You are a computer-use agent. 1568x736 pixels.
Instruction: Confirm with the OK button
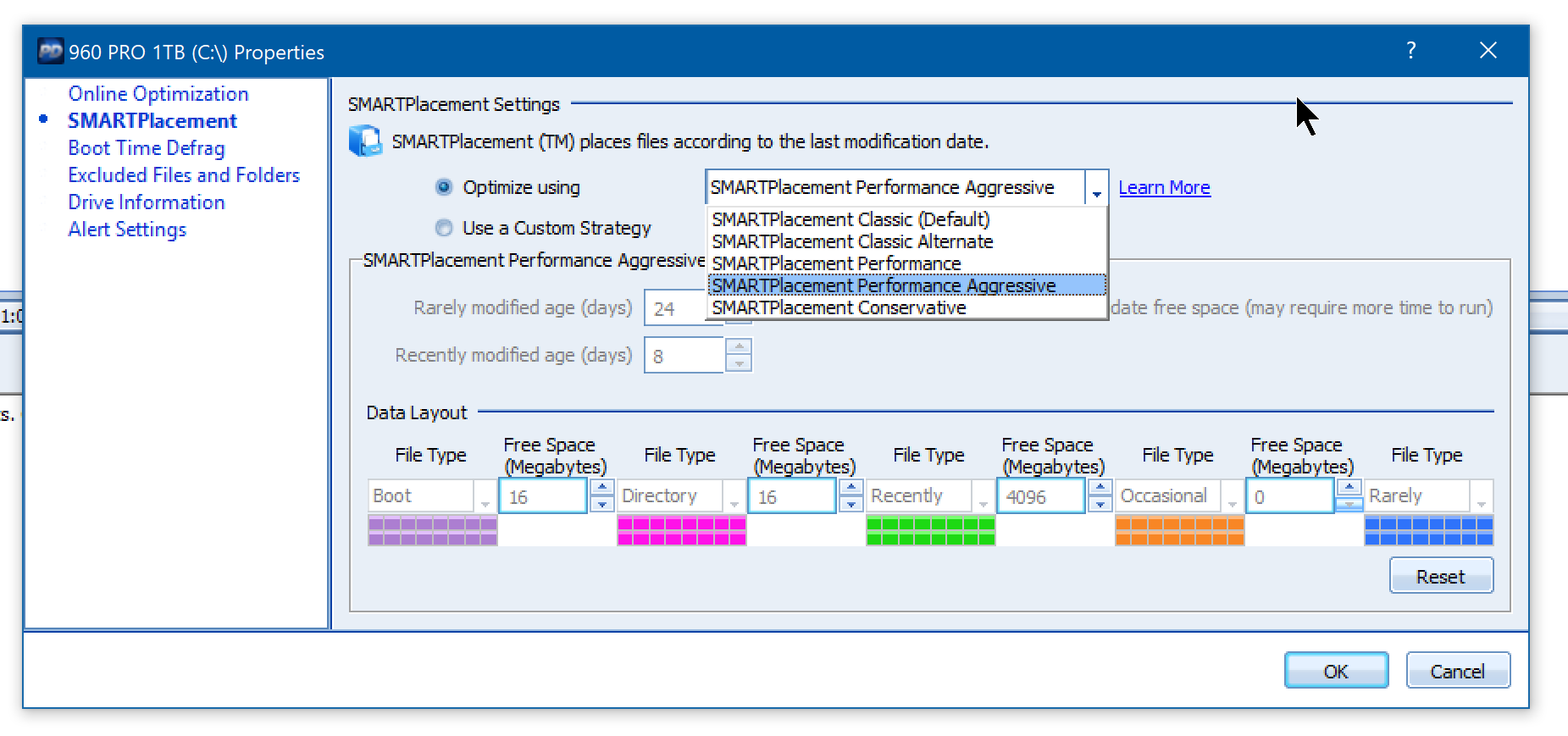click(1336, 671)
